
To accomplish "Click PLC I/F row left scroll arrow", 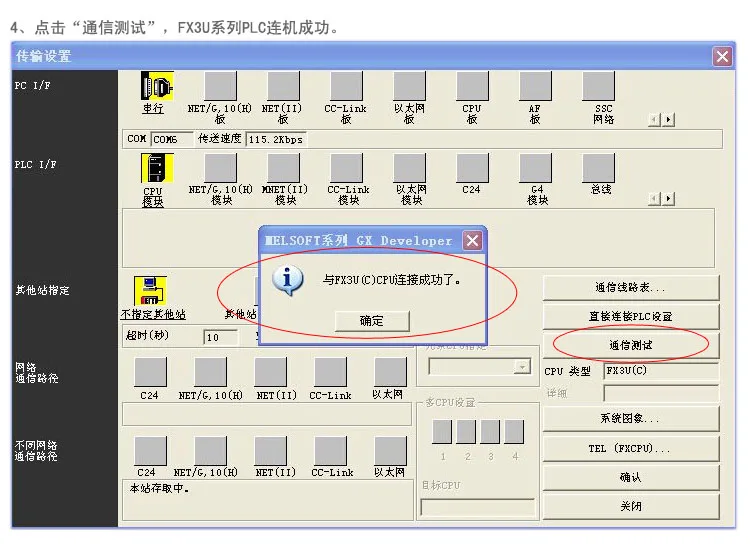I will point(654,199).
